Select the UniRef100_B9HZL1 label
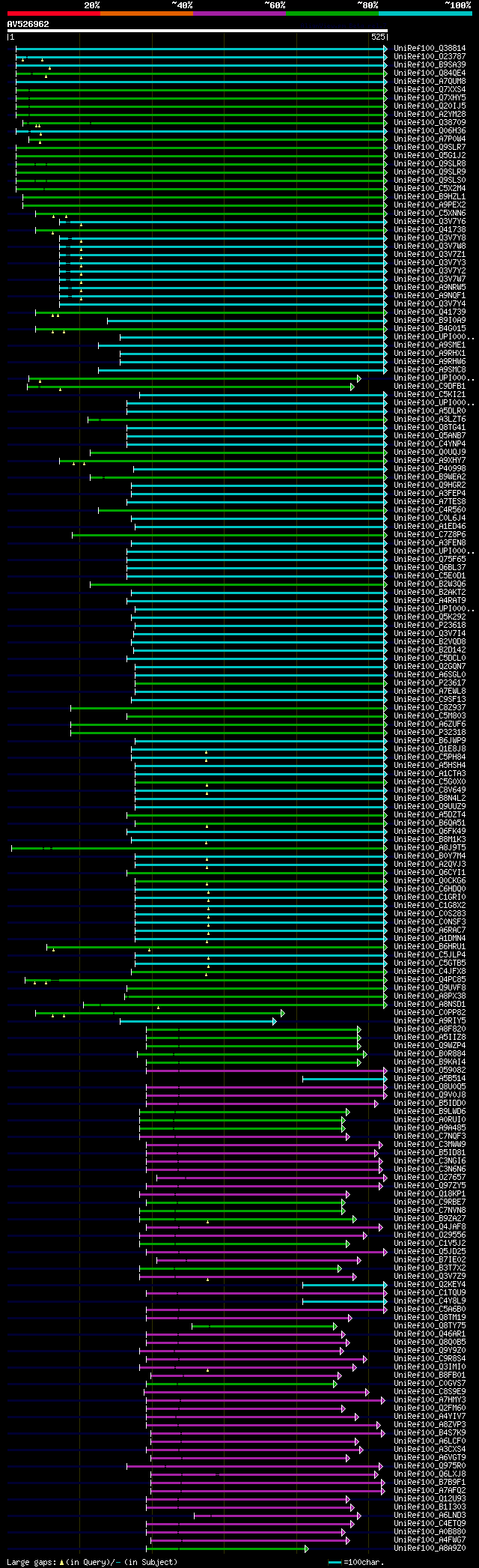 click(430, 197)
